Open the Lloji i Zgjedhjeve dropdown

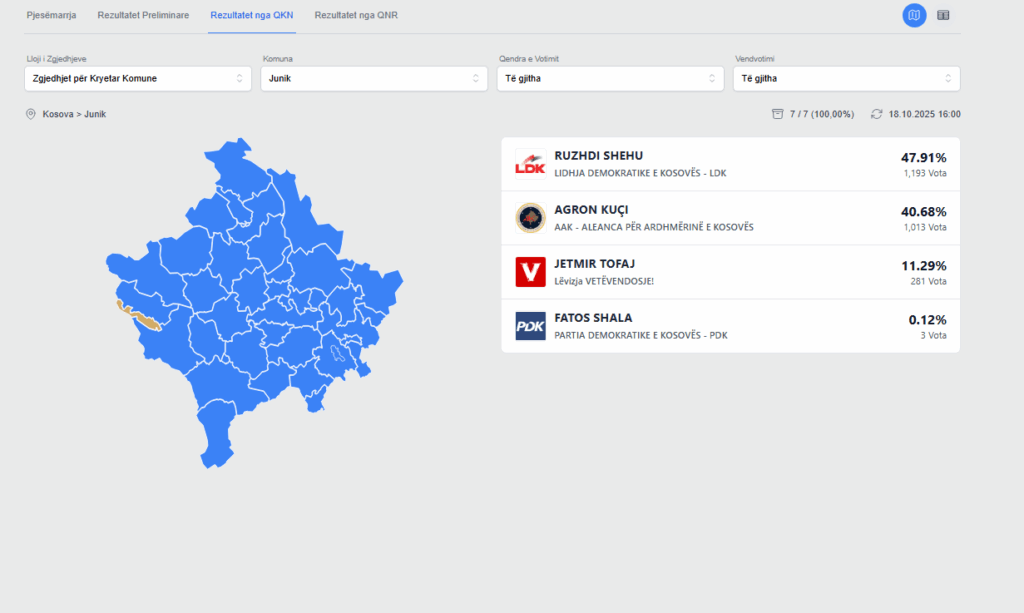(x=138, y=78)
